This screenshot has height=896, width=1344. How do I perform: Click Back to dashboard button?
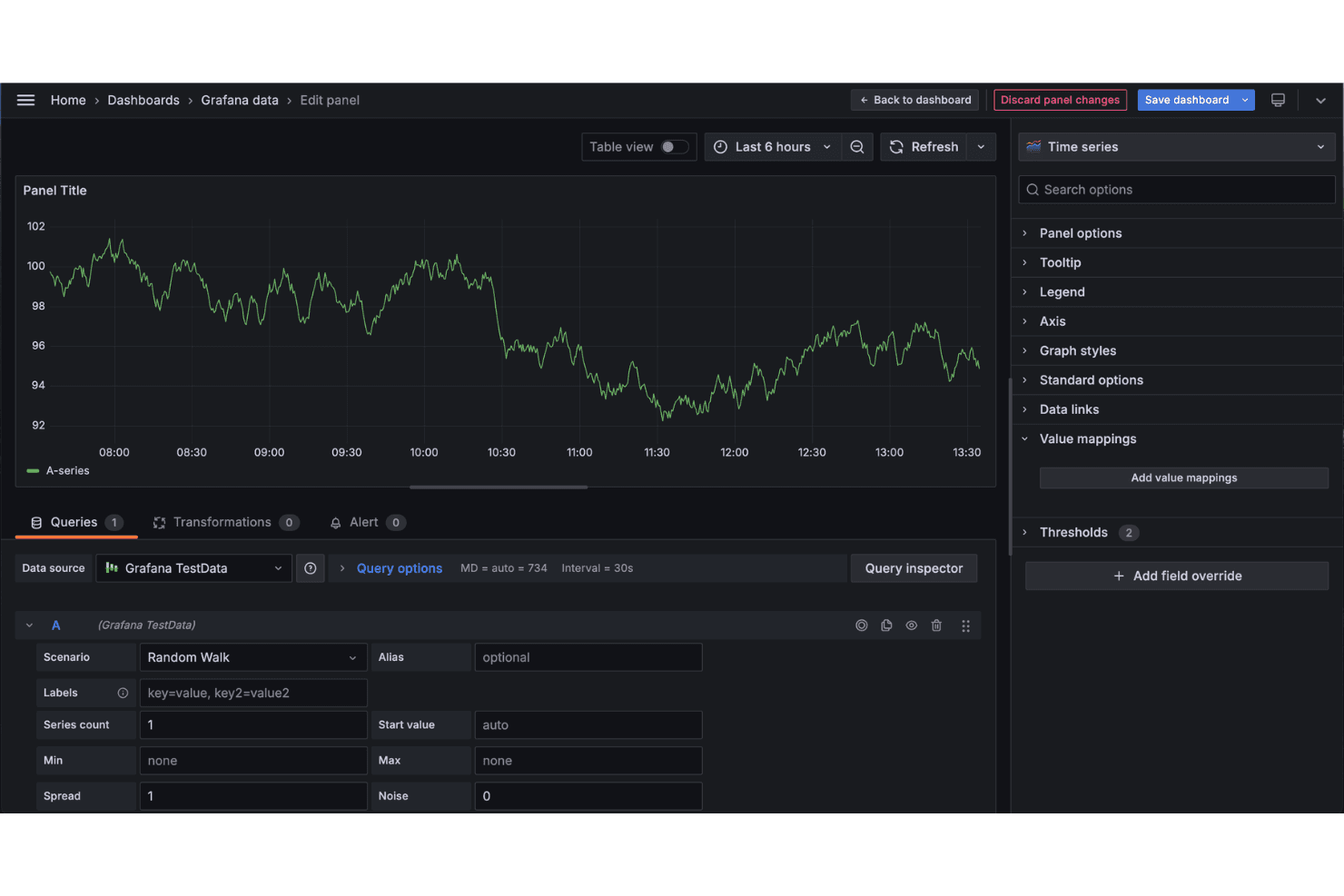click(915, 100)
